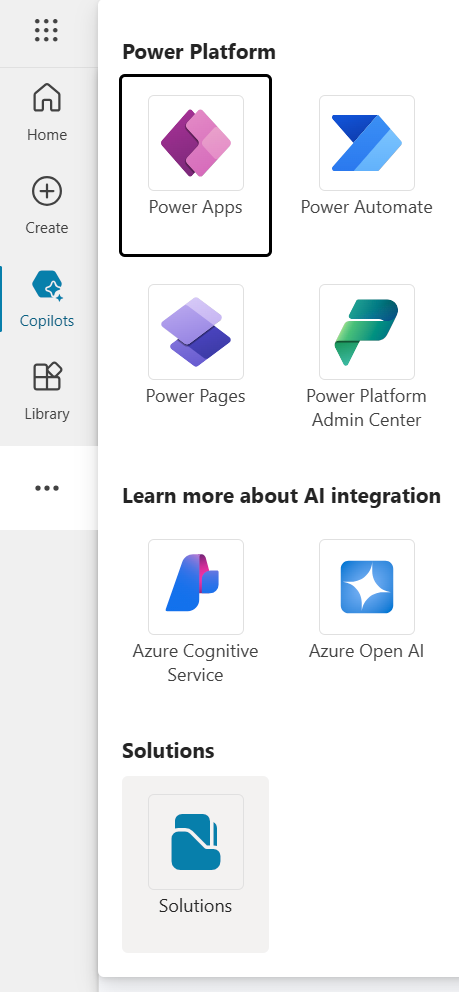Go to Home in sidebar
The width and height of the screenshot is (459, 992).
pos(47,113)
